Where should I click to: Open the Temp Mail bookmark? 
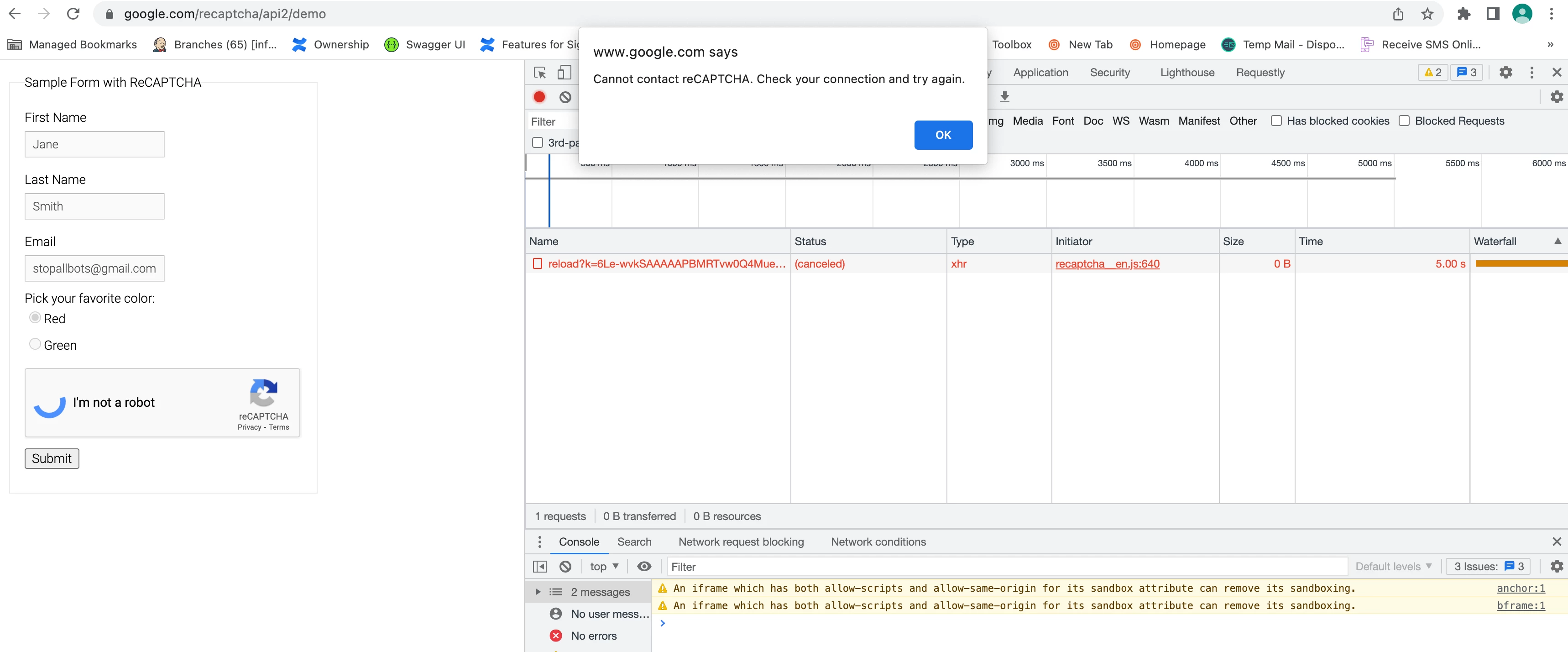pyautogui.click(x=1283, y=44)
